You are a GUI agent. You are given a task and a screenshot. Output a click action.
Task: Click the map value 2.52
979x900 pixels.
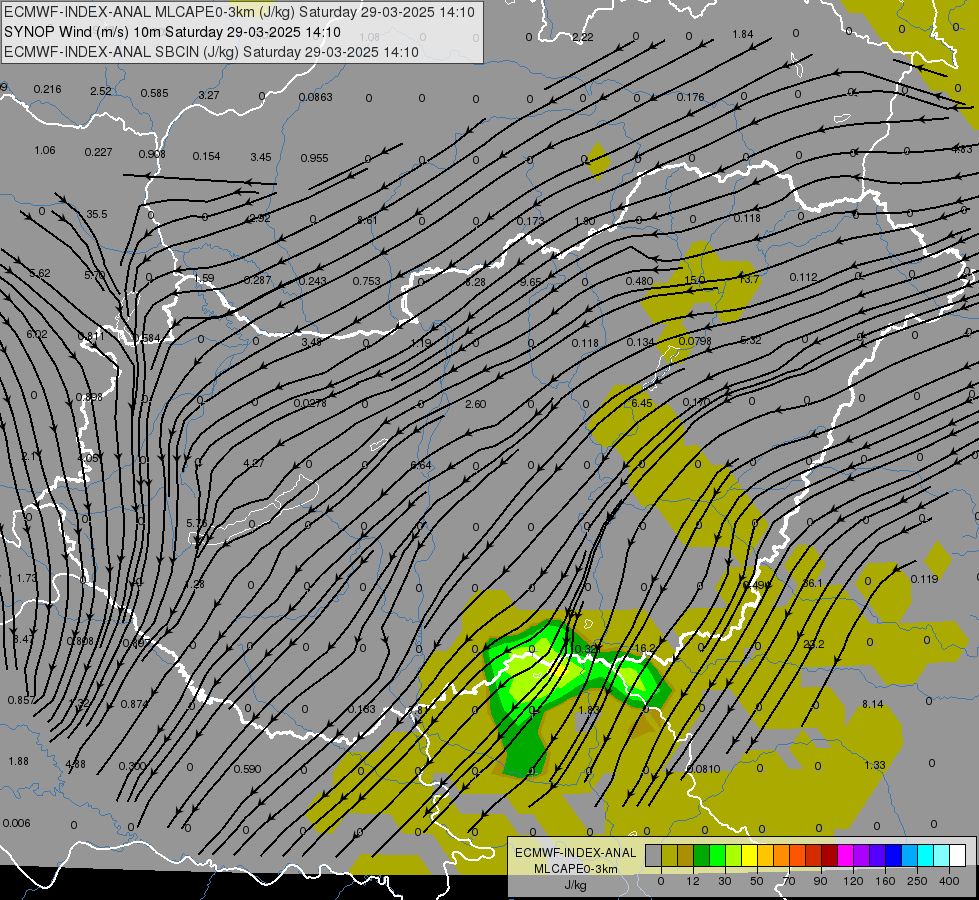click(x=101, y=91)
